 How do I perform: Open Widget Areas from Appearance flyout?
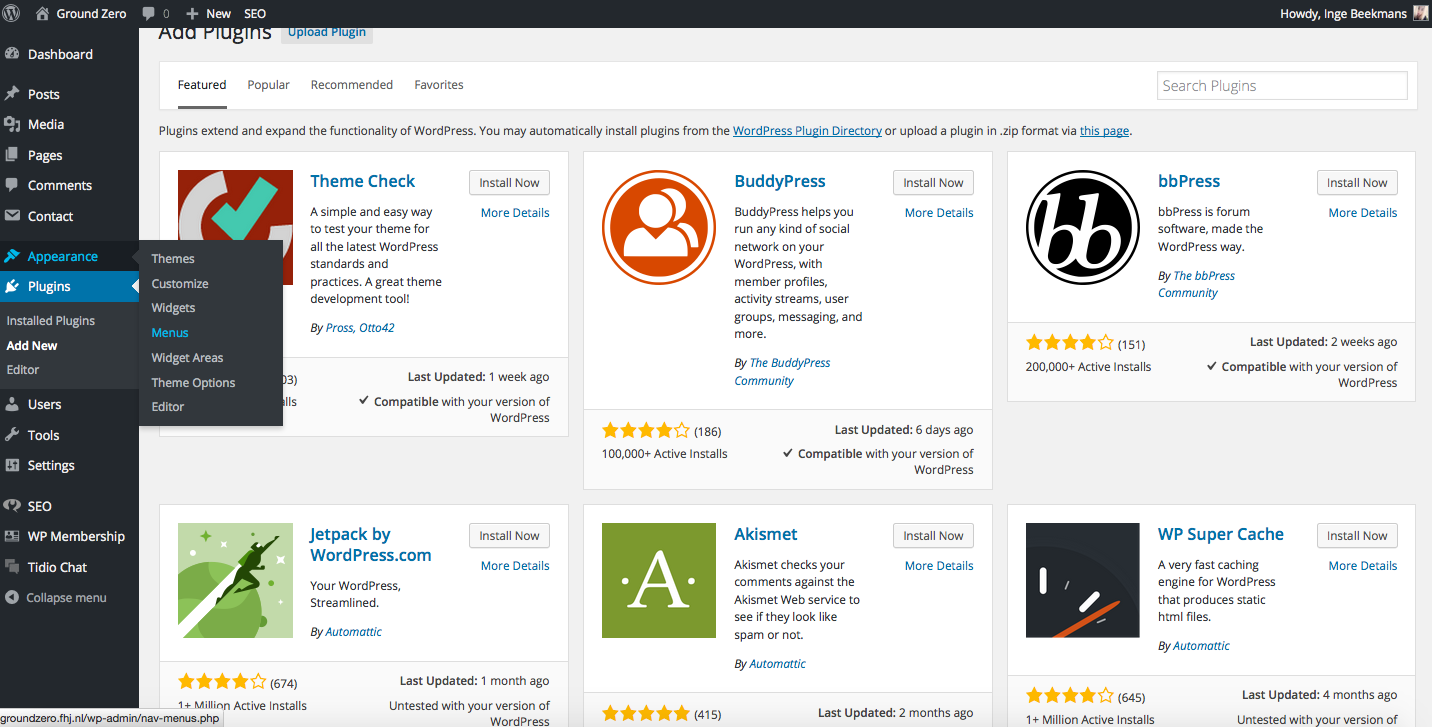tap(187, 357)
